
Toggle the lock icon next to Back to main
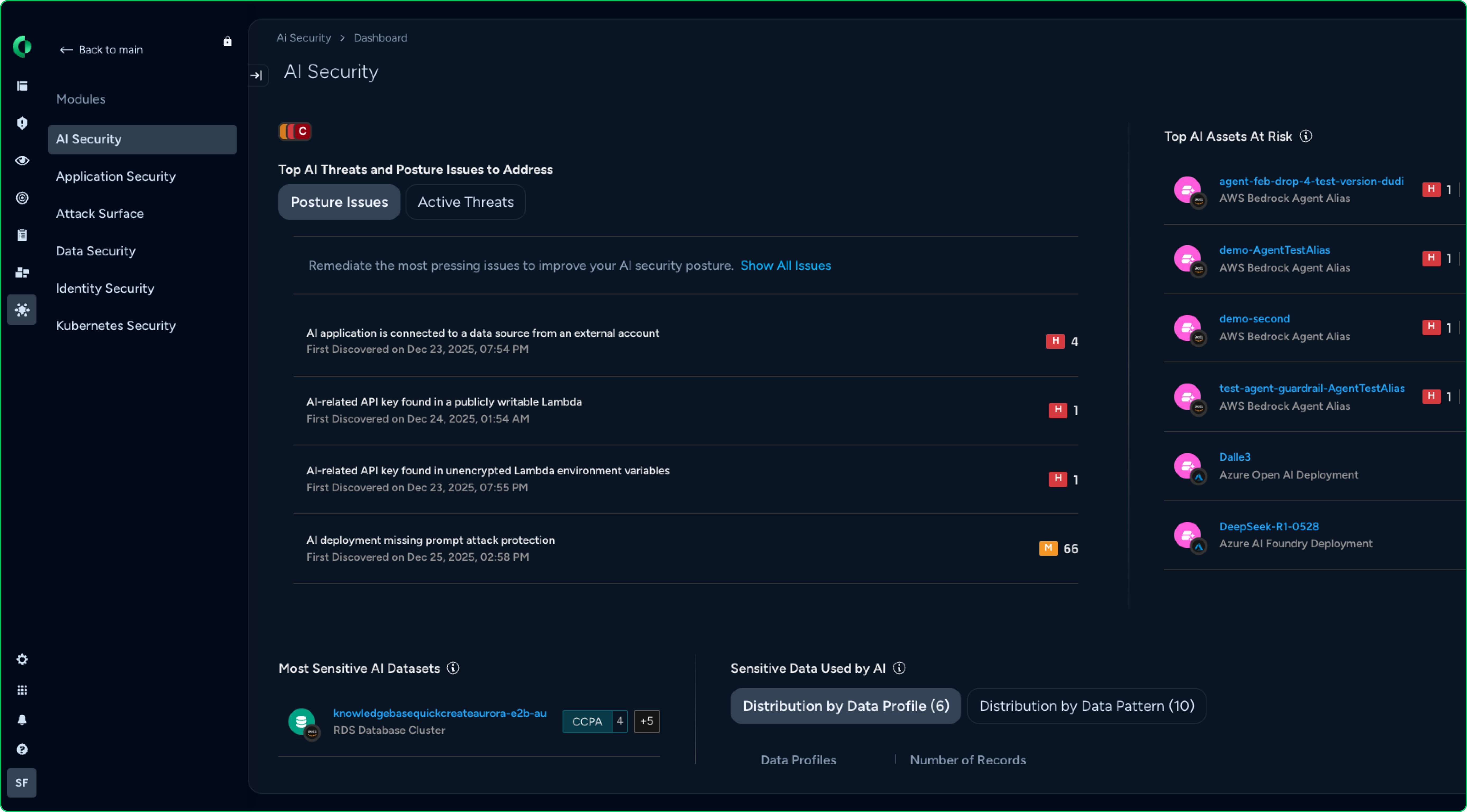[x=227, y=41]
